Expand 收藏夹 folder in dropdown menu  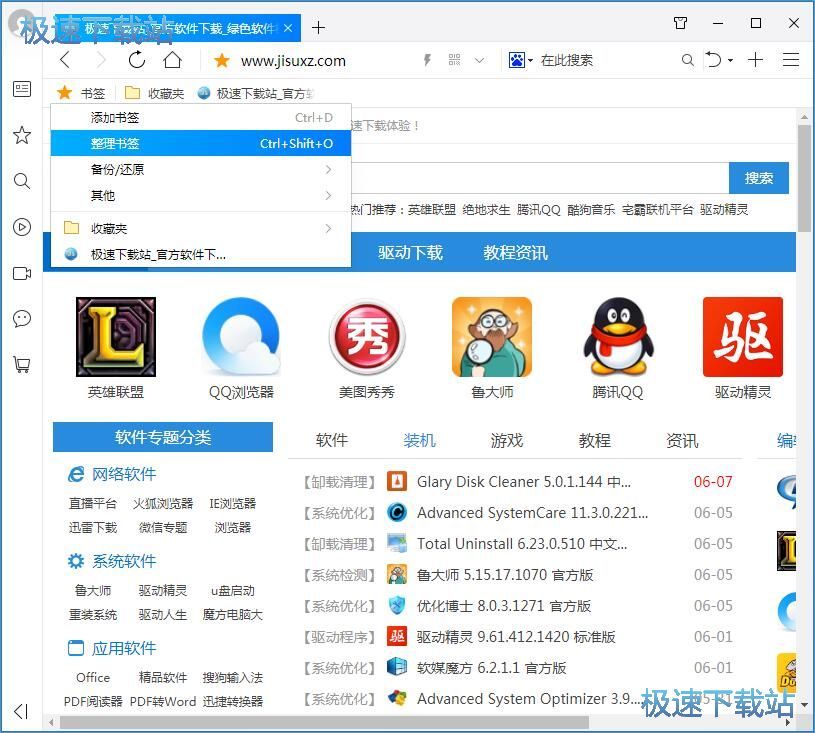click(201, 228)
